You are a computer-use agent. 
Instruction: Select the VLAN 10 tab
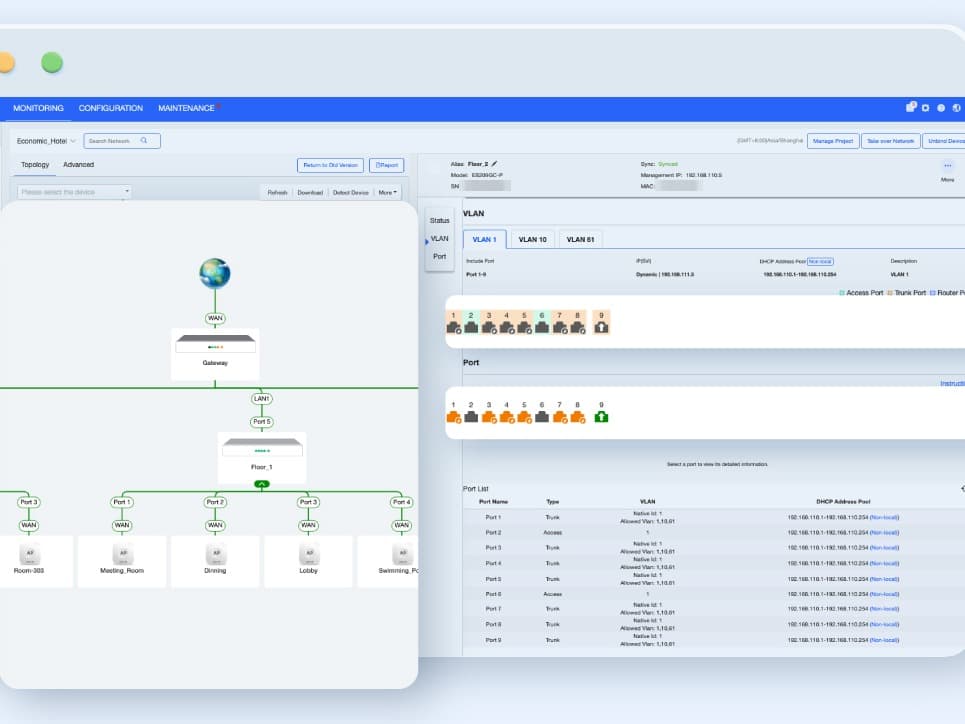(x=532, y=239)
